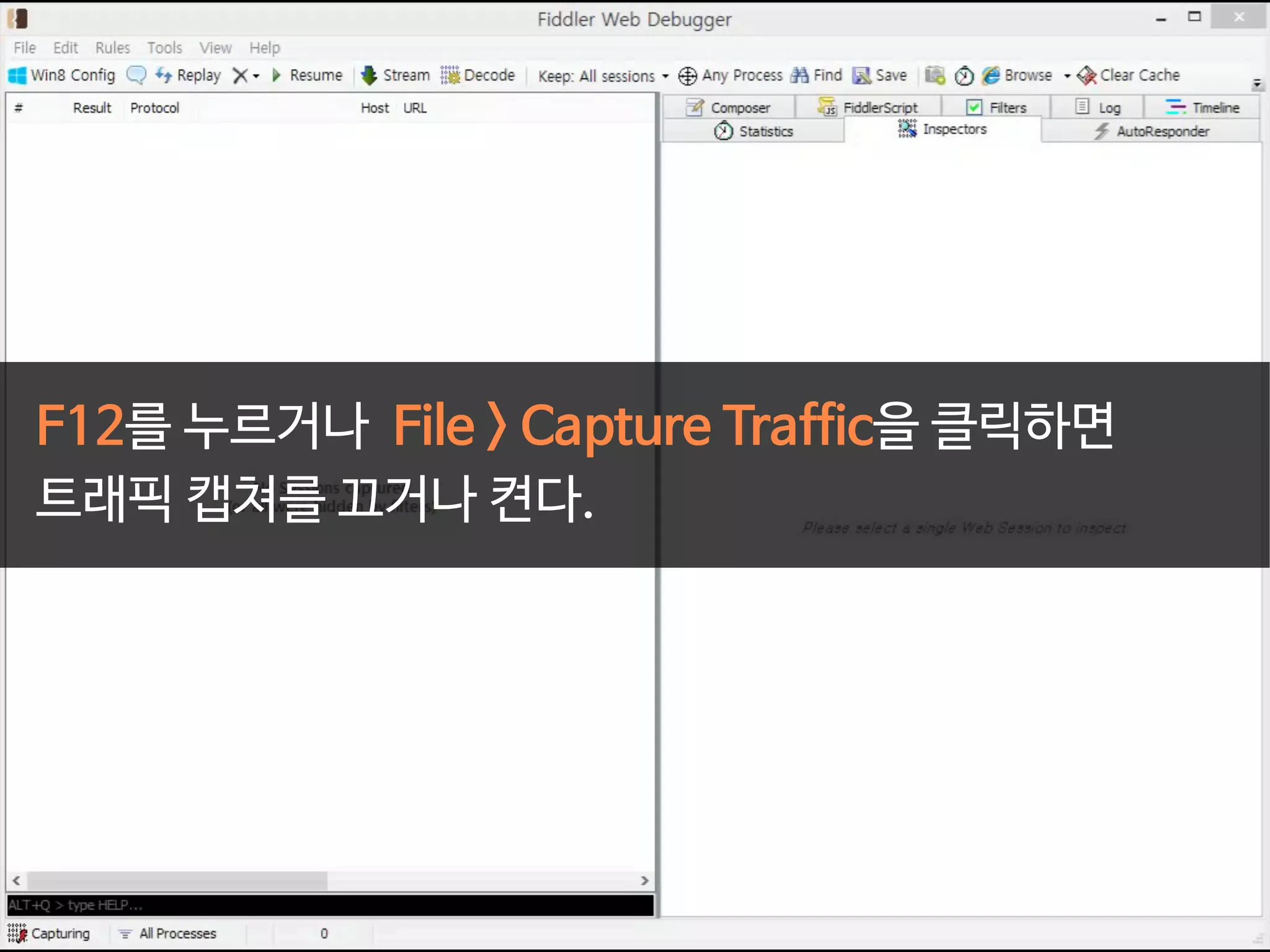Image resolution: width=1270 pixels, height=952 pixels.
Task: Click the Fiddler app icon in title bar
Action: click(18, 19)
